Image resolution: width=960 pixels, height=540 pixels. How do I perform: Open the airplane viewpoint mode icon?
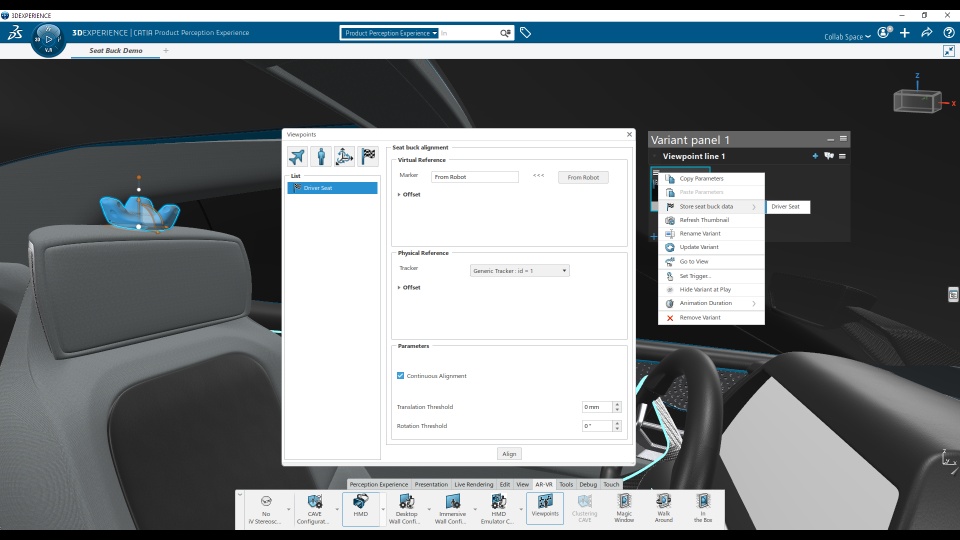coord(297,157)
